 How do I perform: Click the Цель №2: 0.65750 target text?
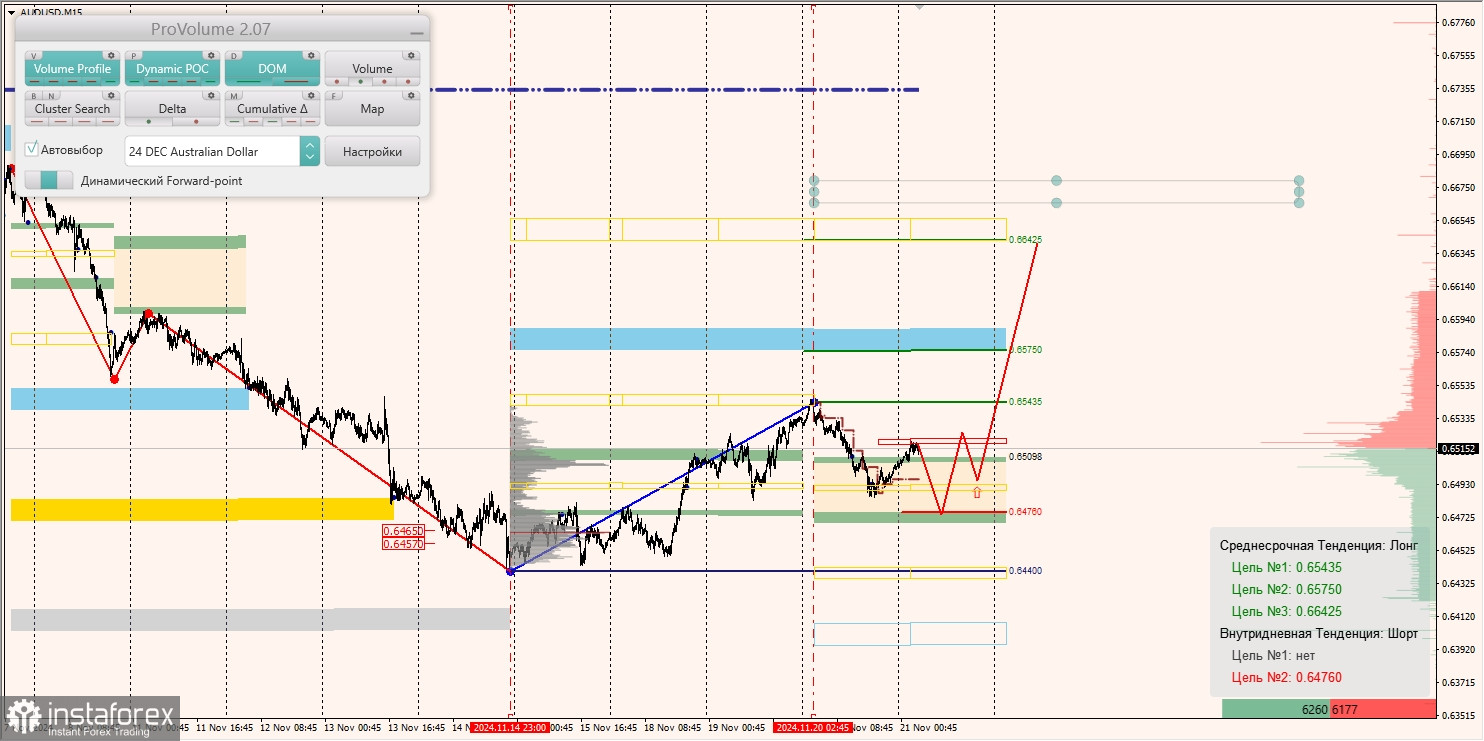click(x=1286, y=589)
